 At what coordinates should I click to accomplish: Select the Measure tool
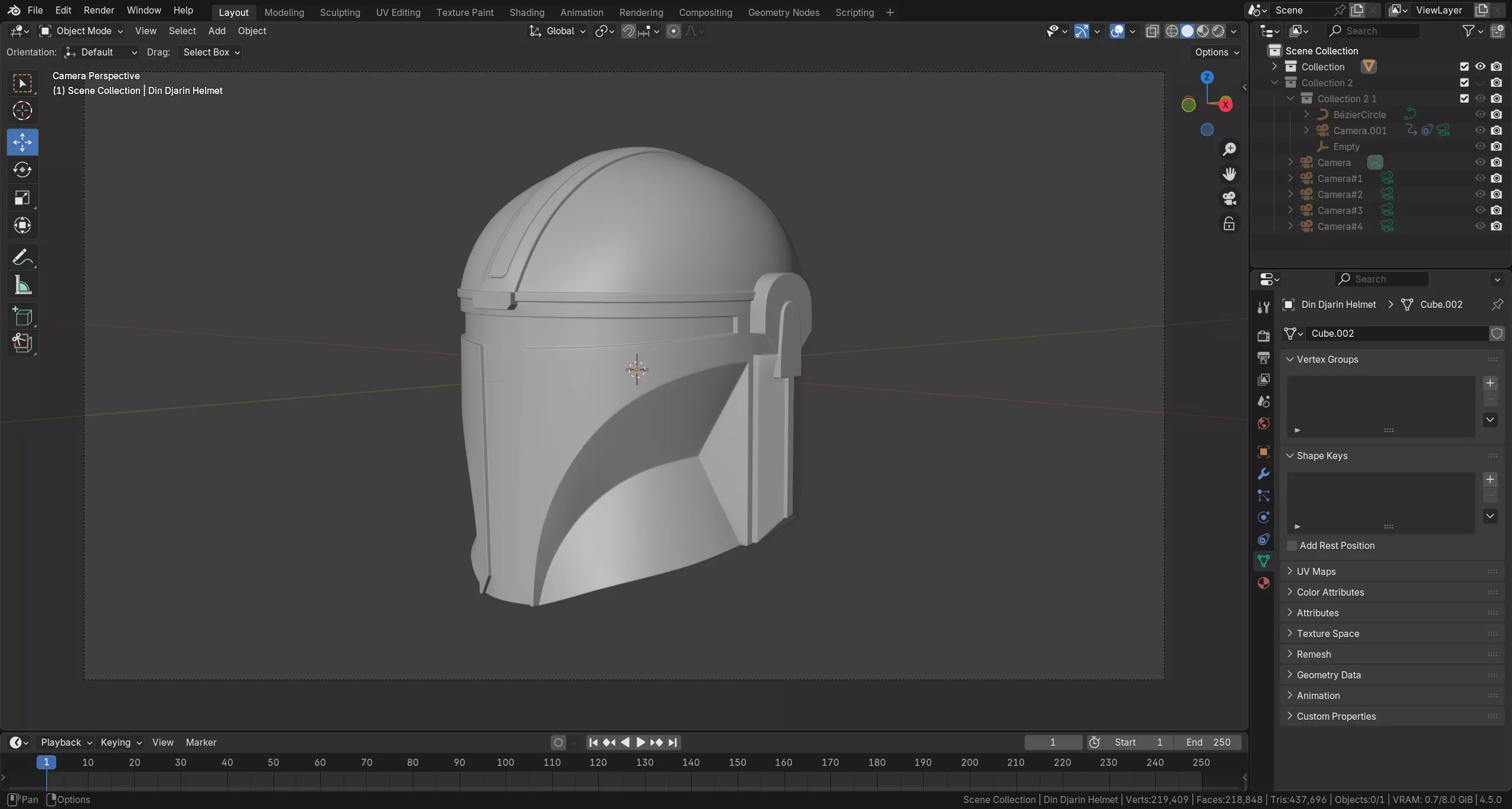(x=22, y=286)
